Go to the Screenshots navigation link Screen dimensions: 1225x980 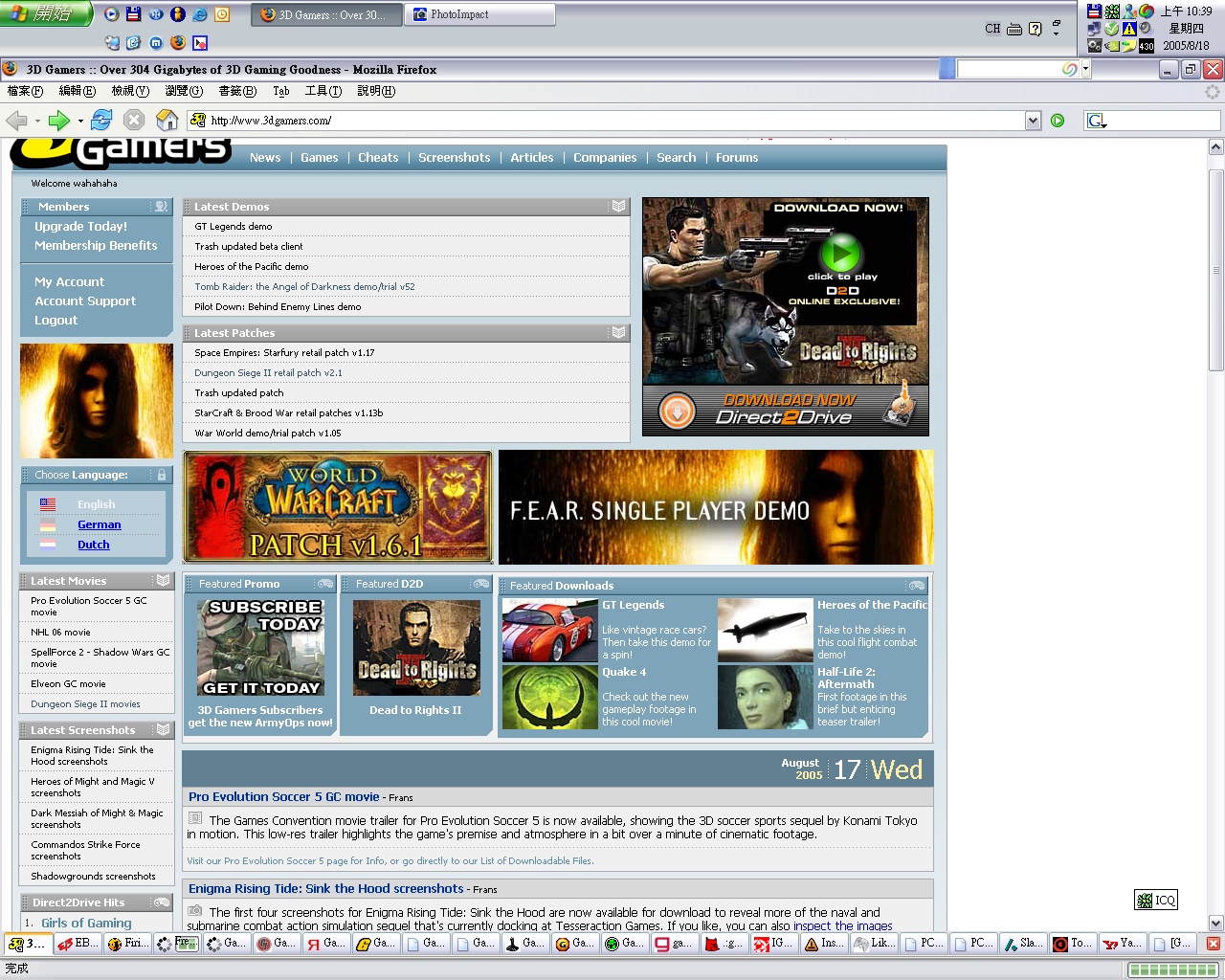click(454, 158)
